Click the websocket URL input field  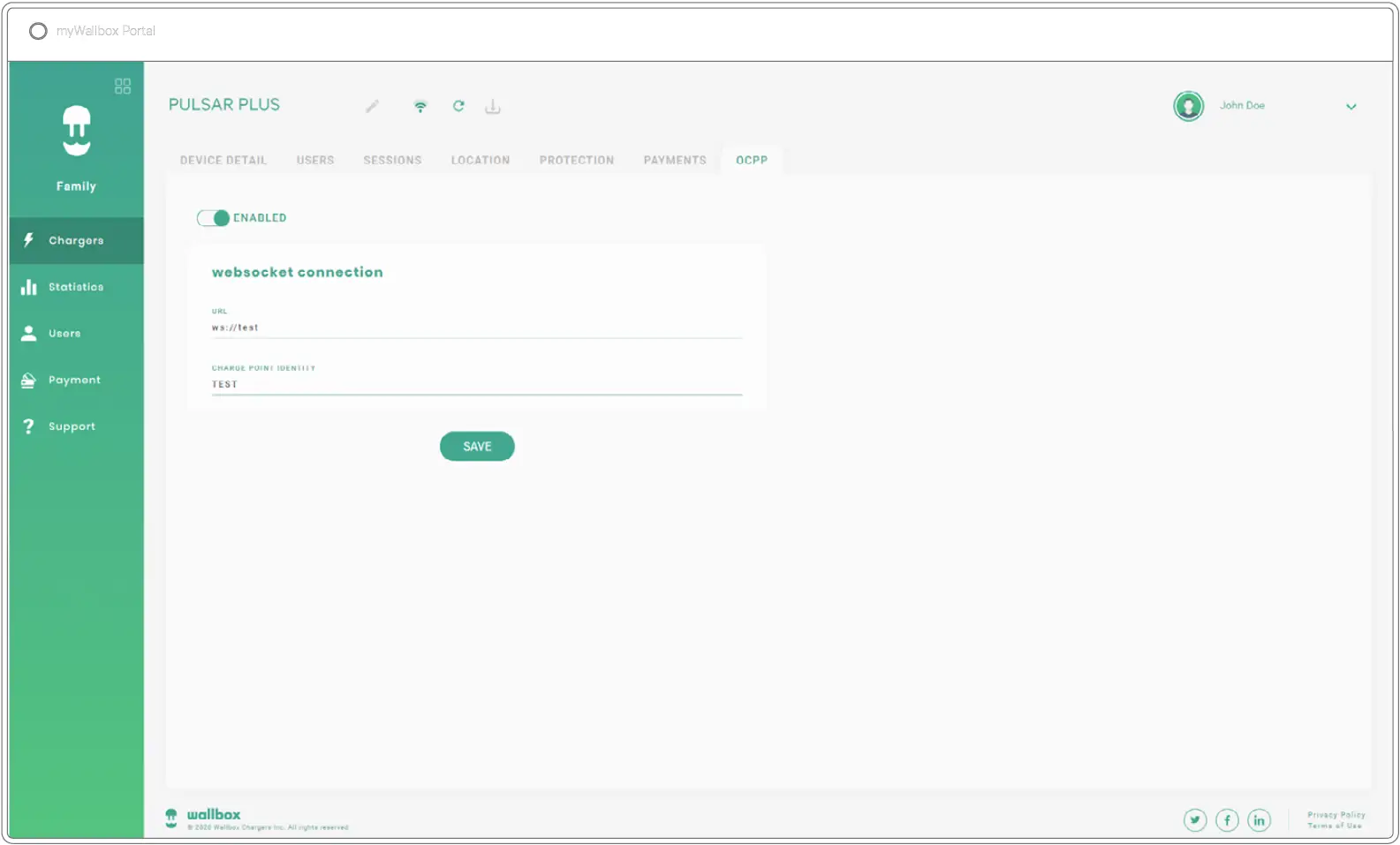coord(477,328)
